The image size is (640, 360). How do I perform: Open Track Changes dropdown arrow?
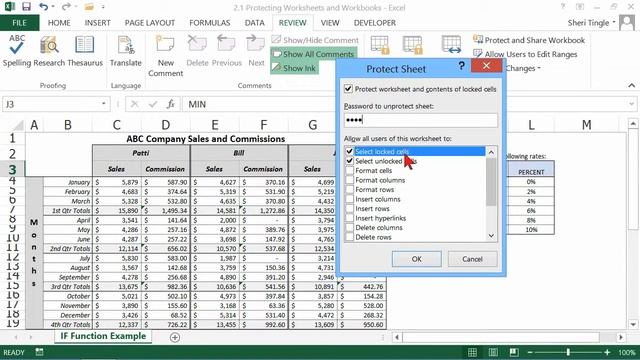point(539,68)
